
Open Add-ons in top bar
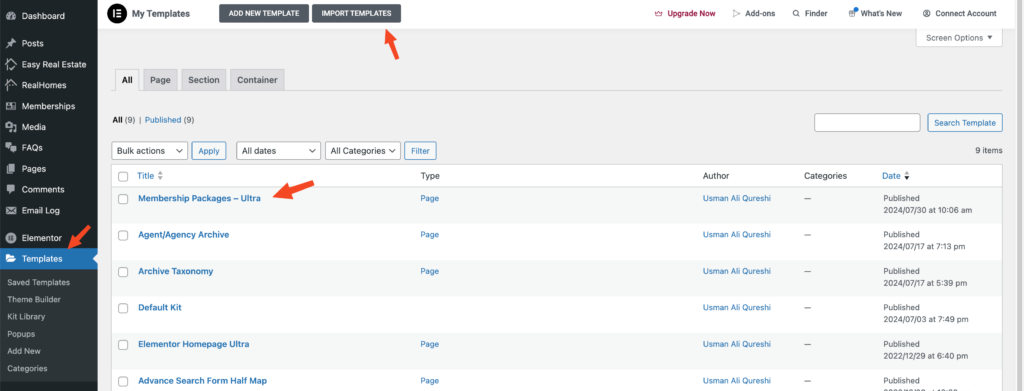tap(754, 13)
